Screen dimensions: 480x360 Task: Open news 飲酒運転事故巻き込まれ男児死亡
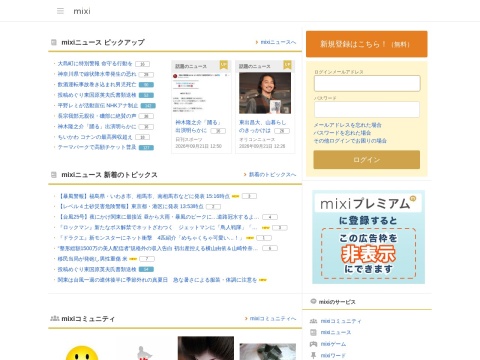[97, 84]
